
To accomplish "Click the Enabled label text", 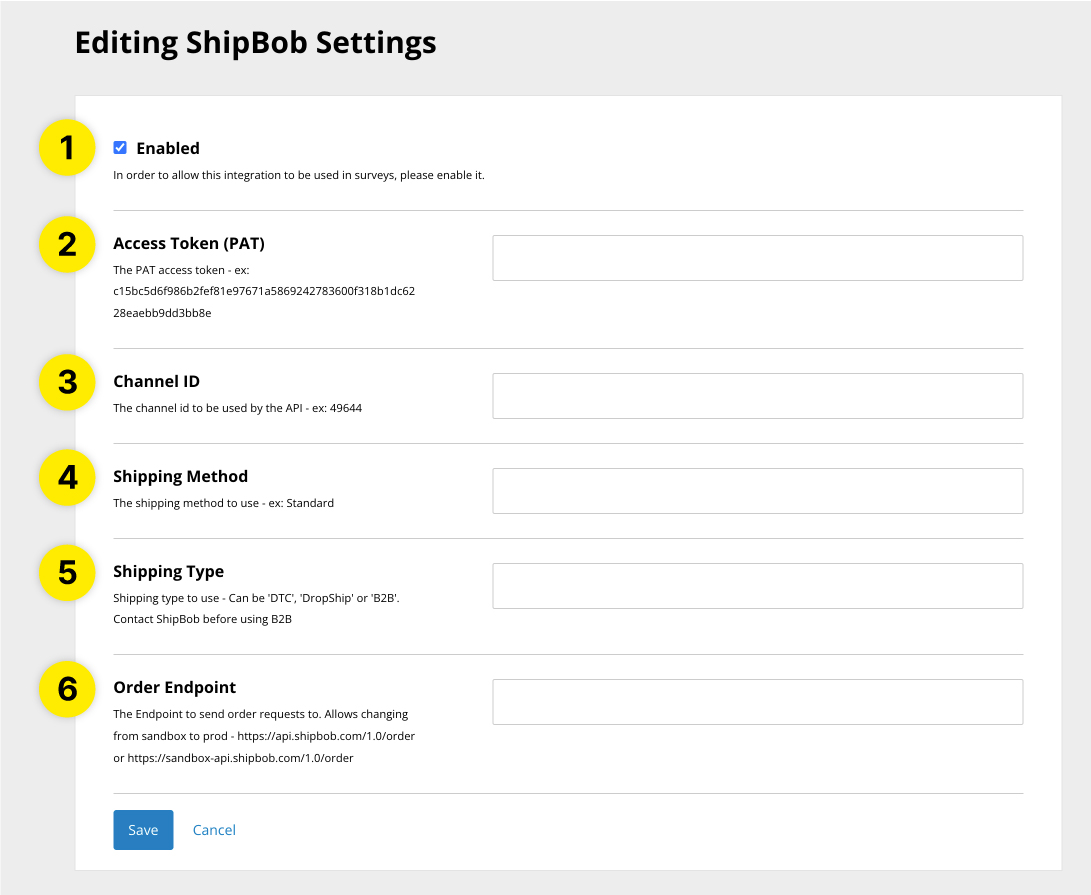I will (x=168, y=147).
